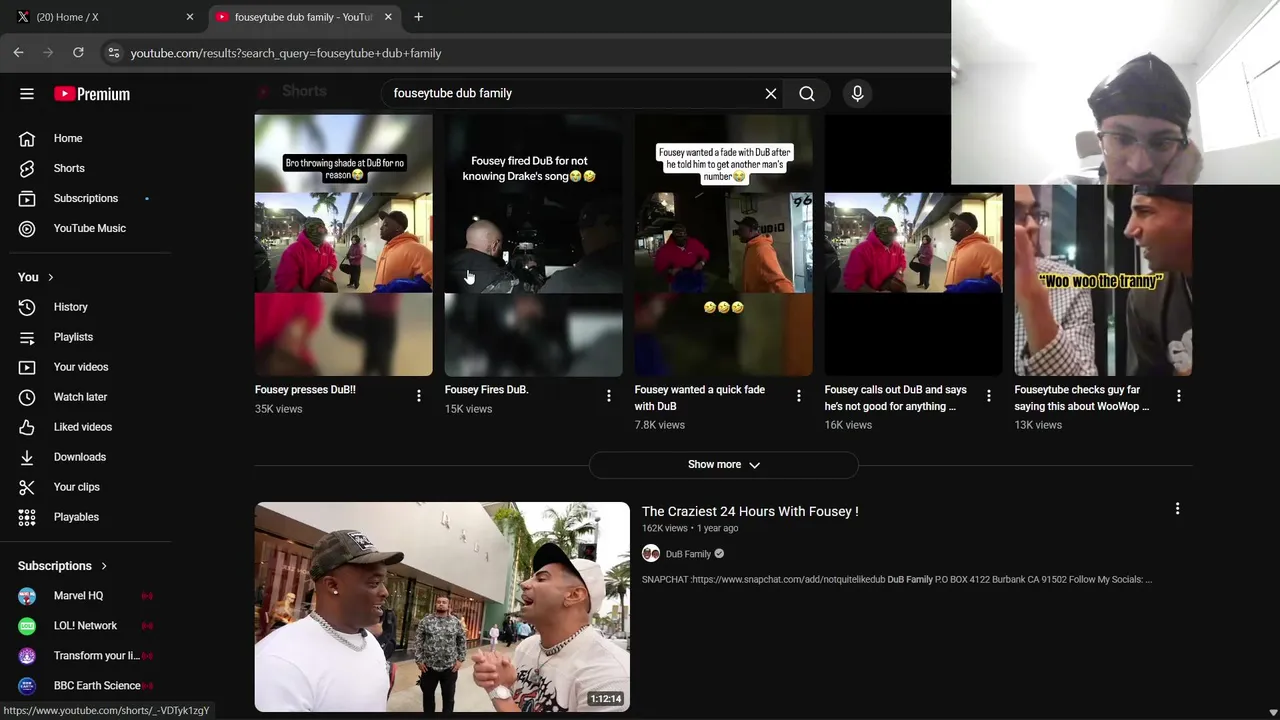Screen dimensions: 1280x720
Task: Click the Shorts shelf heading
Action: tap(304, 91)
